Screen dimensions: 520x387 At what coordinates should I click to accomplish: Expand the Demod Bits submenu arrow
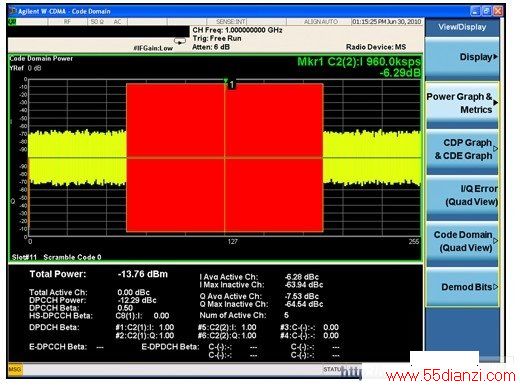click(495, 287)
